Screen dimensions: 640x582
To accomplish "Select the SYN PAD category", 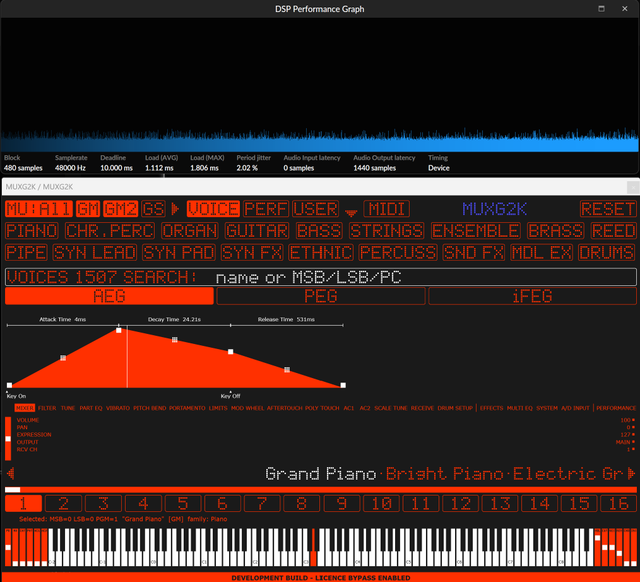I will 179,252.
